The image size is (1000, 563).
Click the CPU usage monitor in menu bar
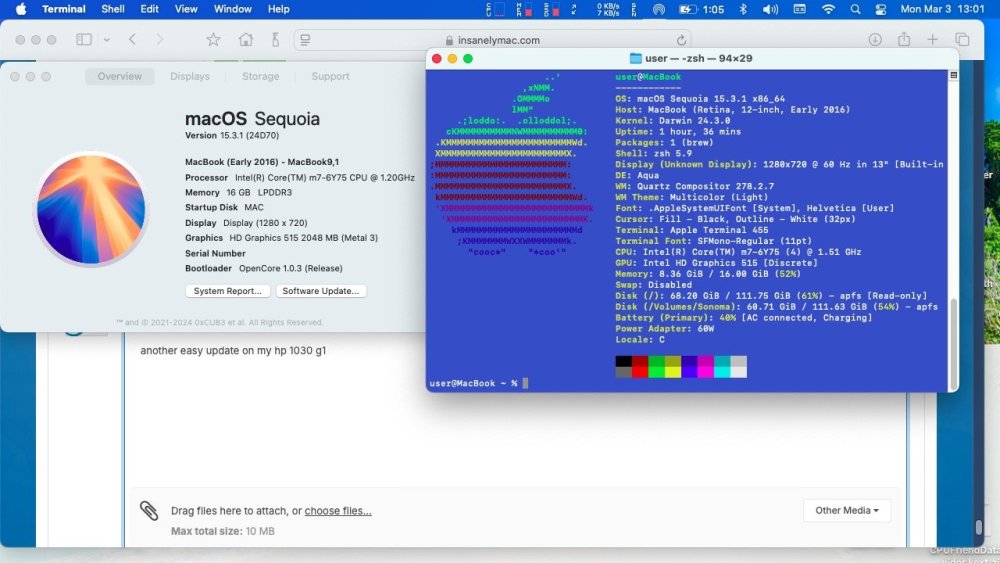[496, 9]
